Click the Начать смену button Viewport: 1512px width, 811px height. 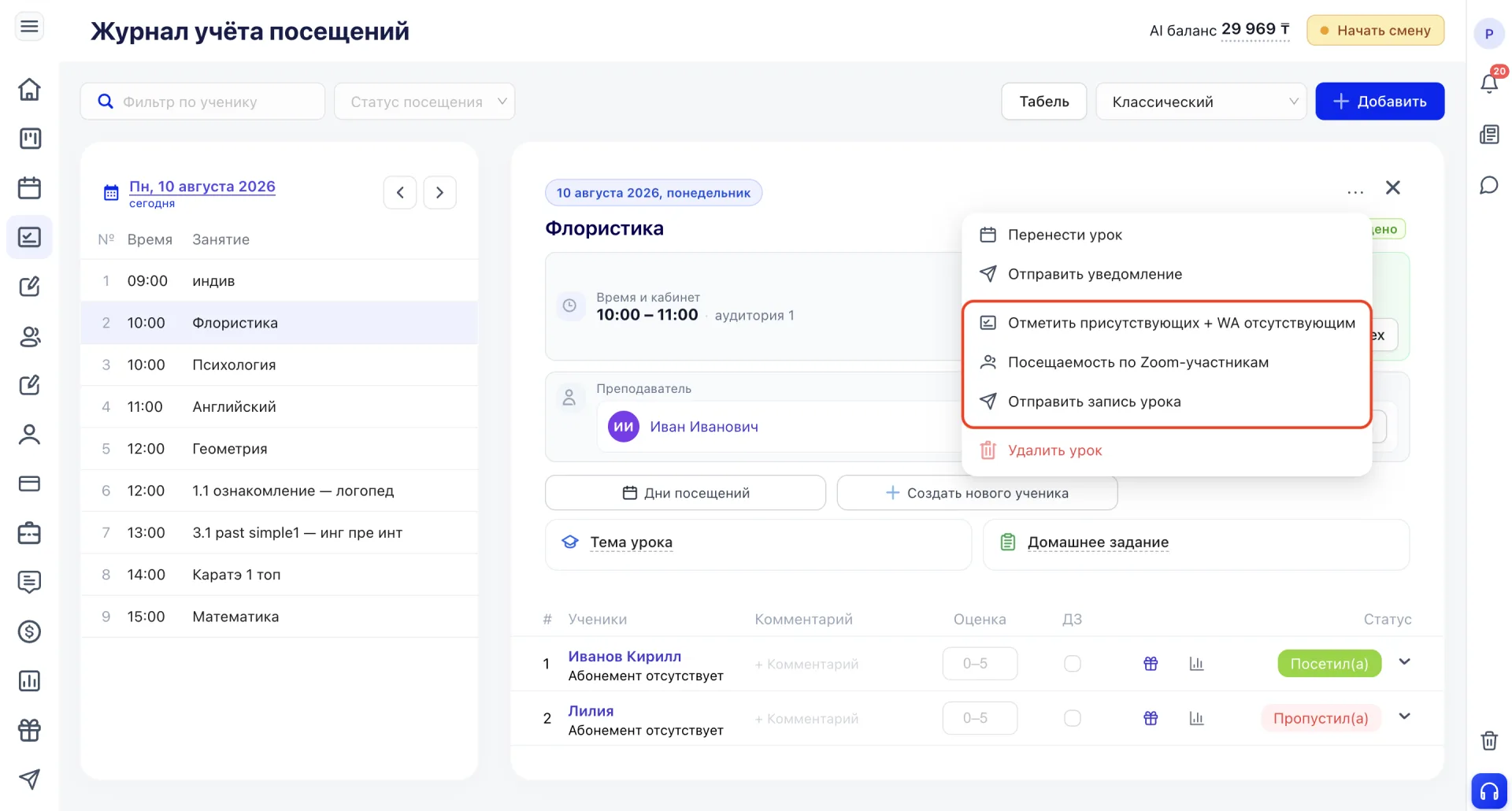pyautogui.click(x=1375, y=31)
